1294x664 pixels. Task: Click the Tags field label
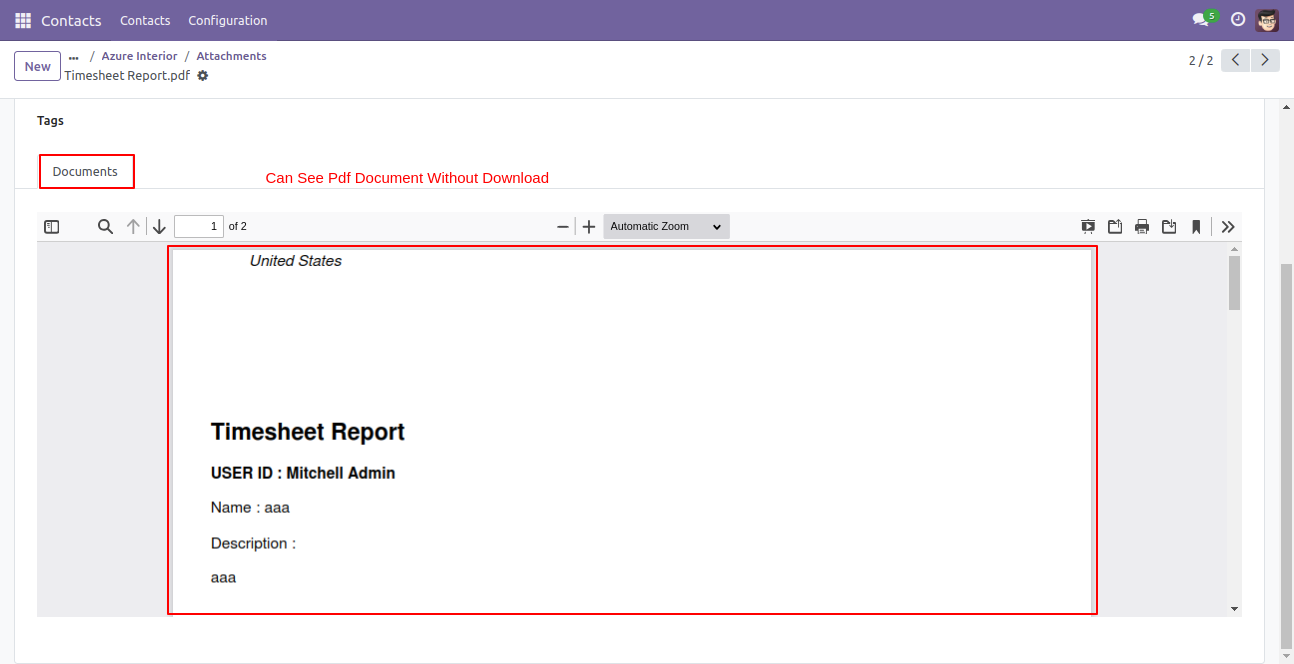point(50,121)
